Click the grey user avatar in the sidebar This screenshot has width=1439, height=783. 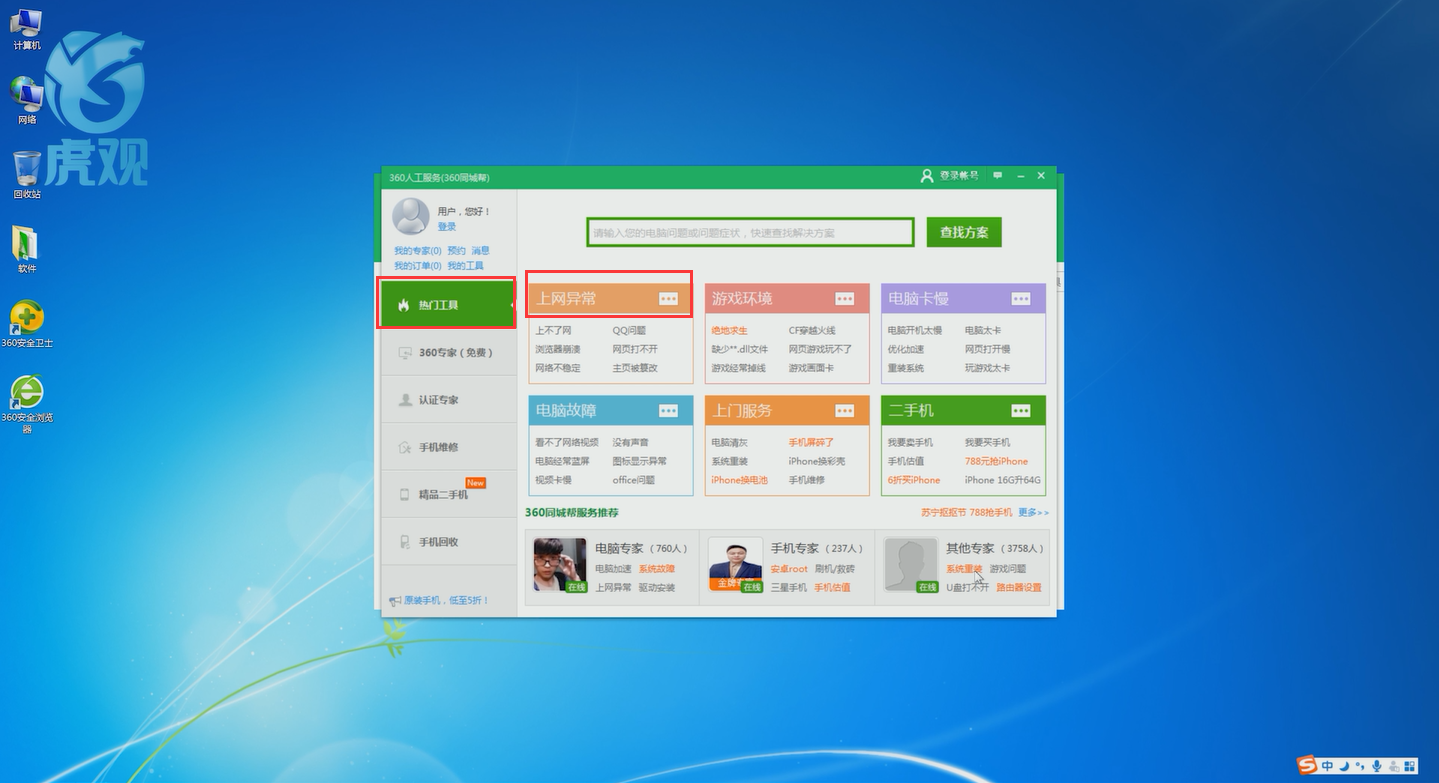click(x=410, y=215)
